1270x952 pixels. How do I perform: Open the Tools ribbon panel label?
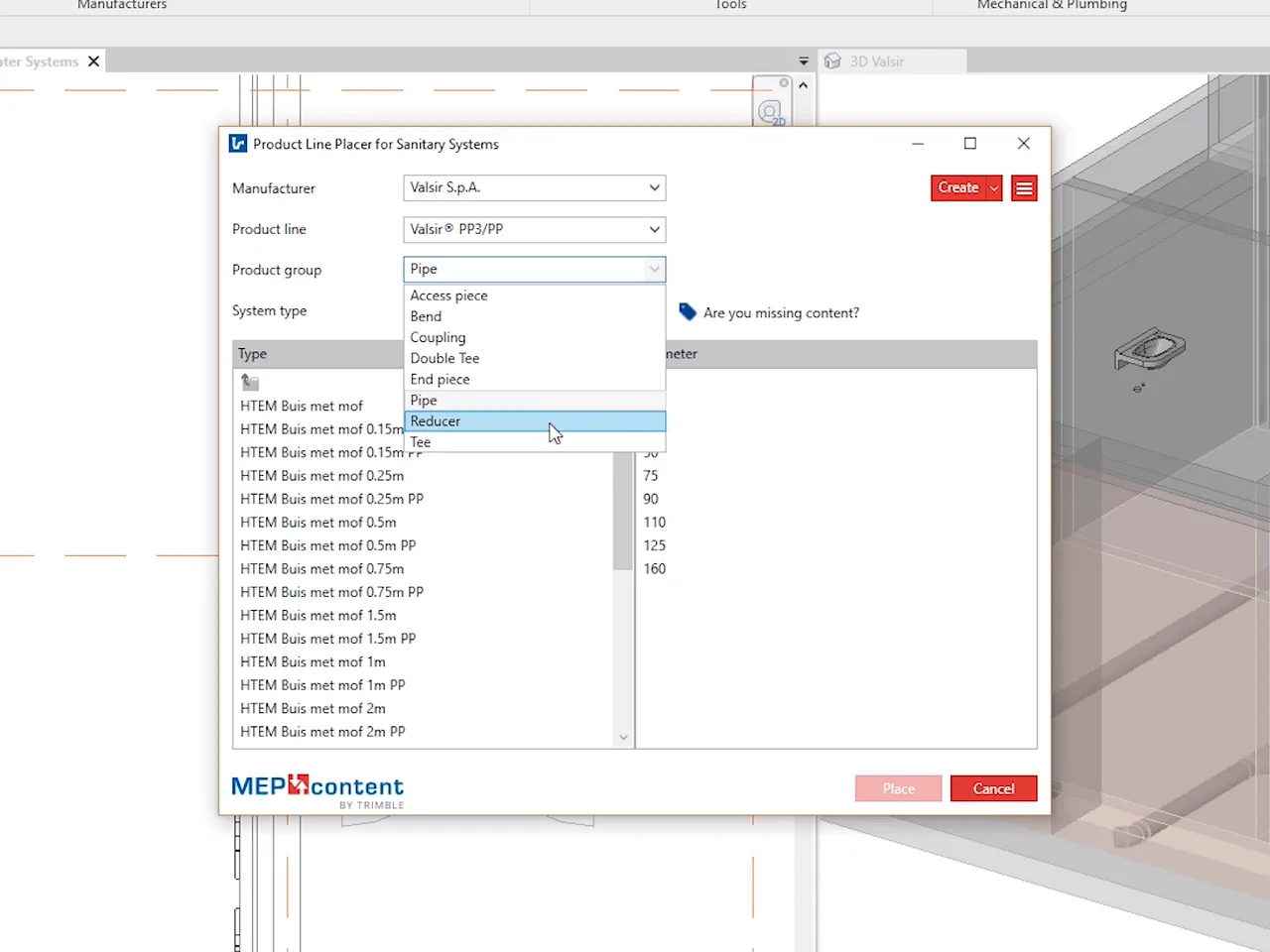point(730,5)
